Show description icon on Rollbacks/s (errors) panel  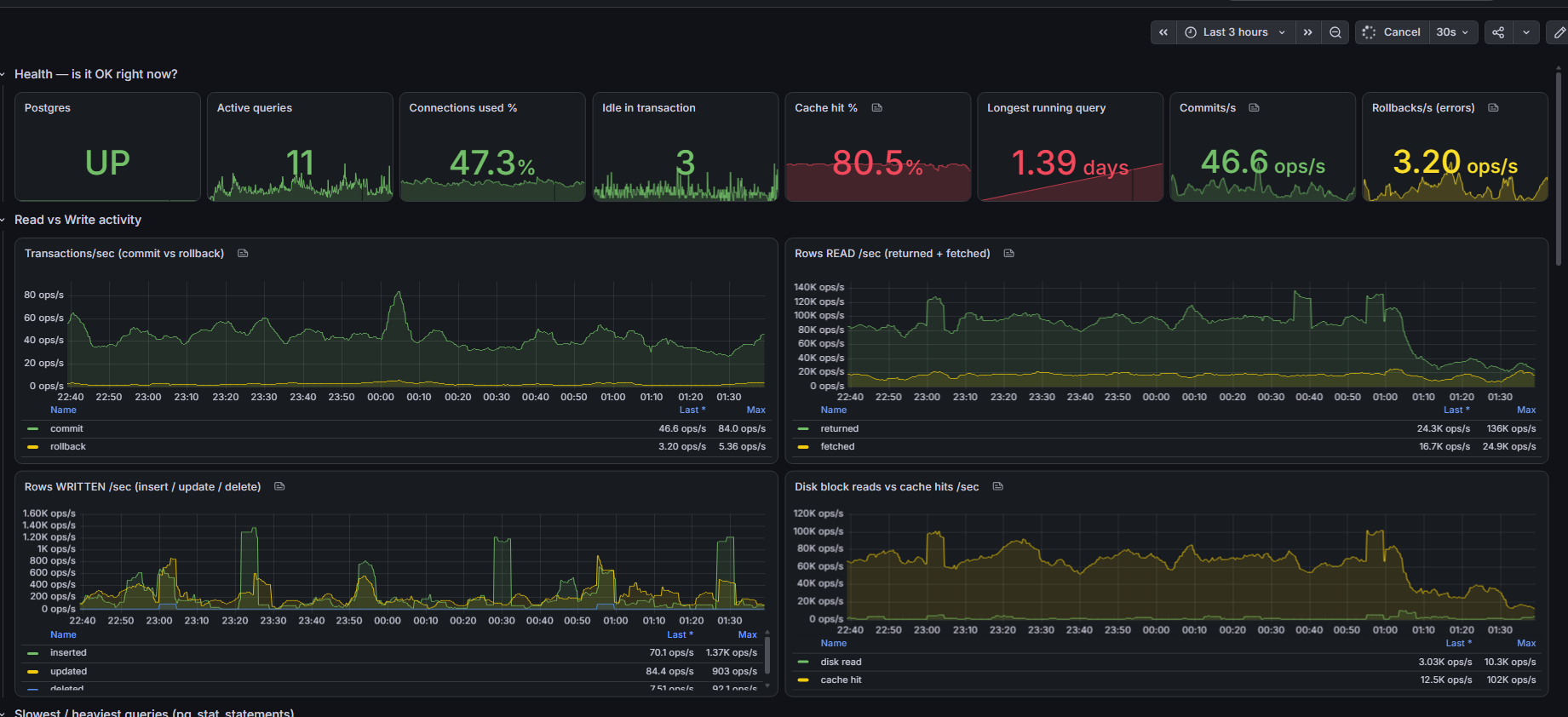1493,108
